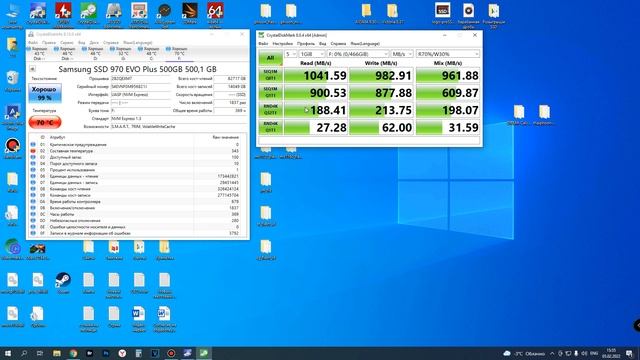
Task: Open the volume control in system tray
Action: click(x=584, y=353)
